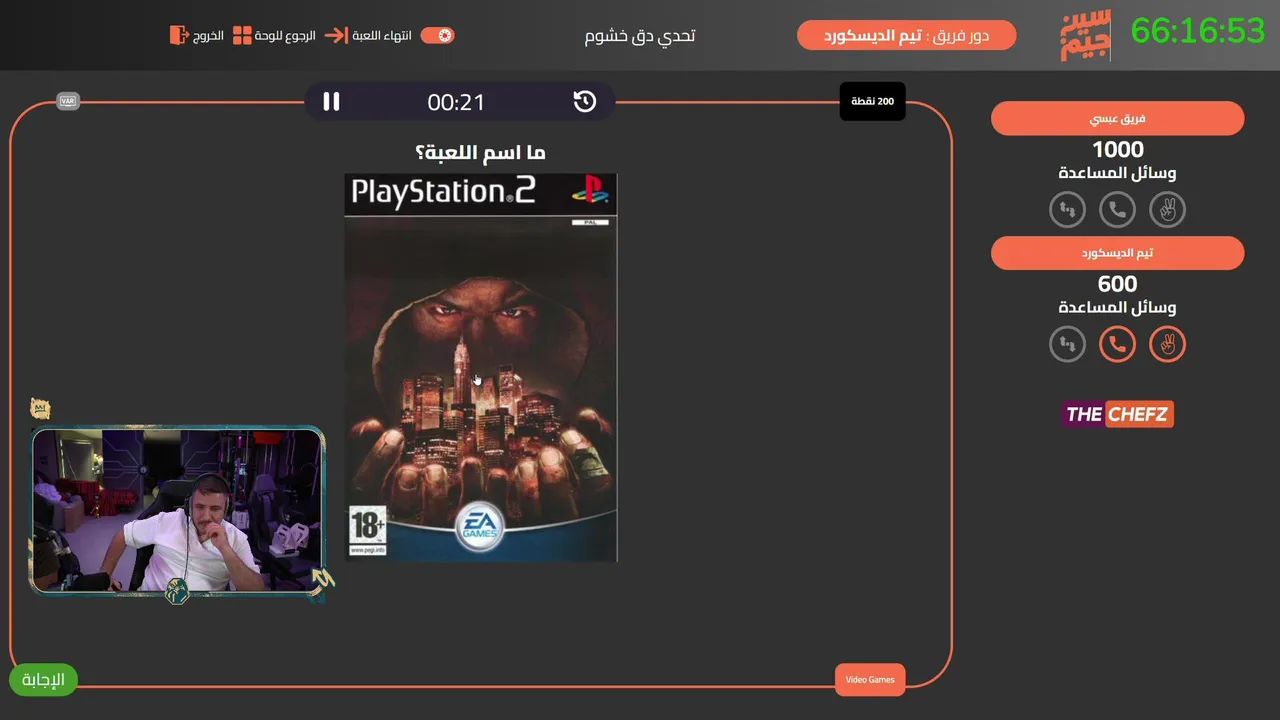The height and width of the screenshot is (720, 1280).
Task: Select الرجوع للوحة to return to board
Action: tap(285, 35)
